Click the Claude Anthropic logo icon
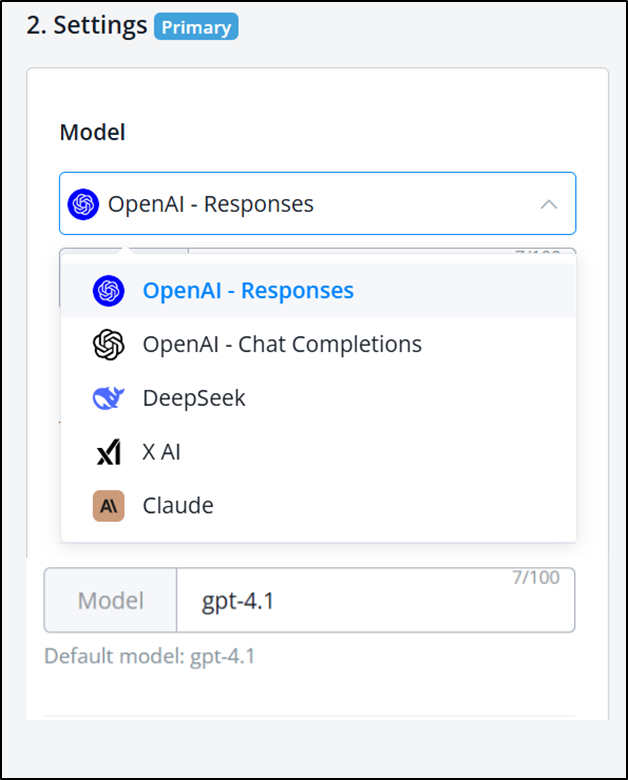This screenshot has height=780, width=628. (108, 506)
